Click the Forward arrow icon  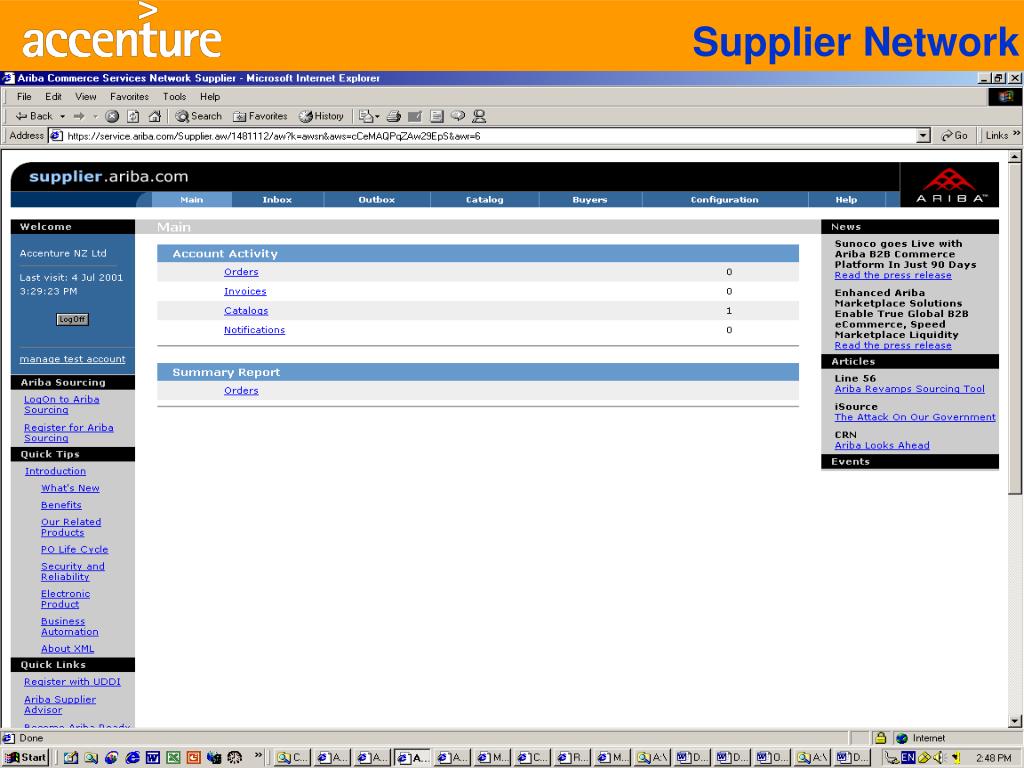[80, 116]
